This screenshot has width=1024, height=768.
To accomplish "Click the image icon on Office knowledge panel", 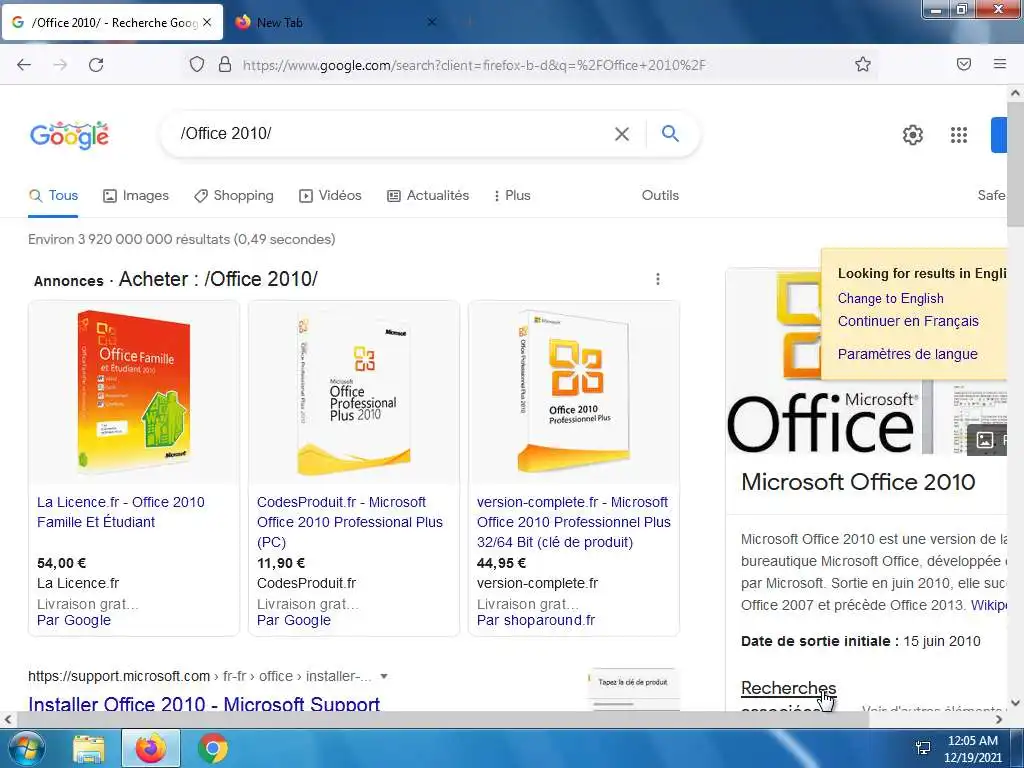I will tap(985, 440).
